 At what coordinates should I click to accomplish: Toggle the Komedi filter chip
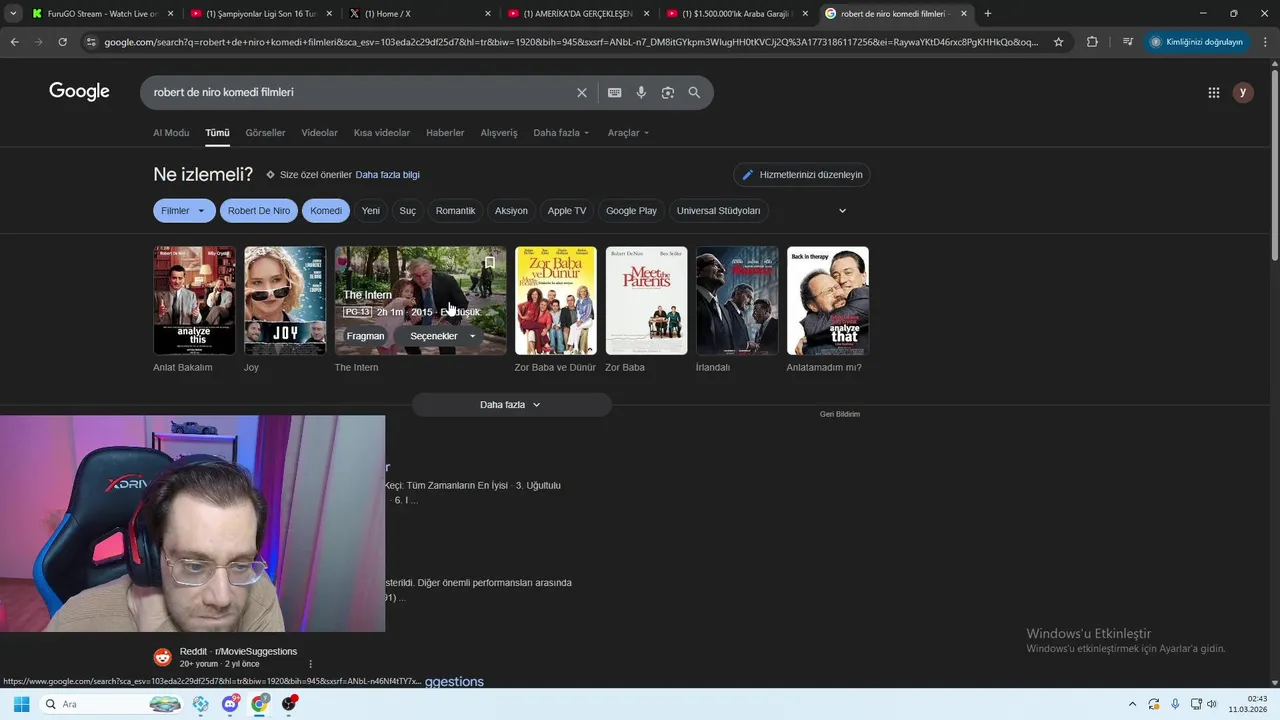point(326,211)
